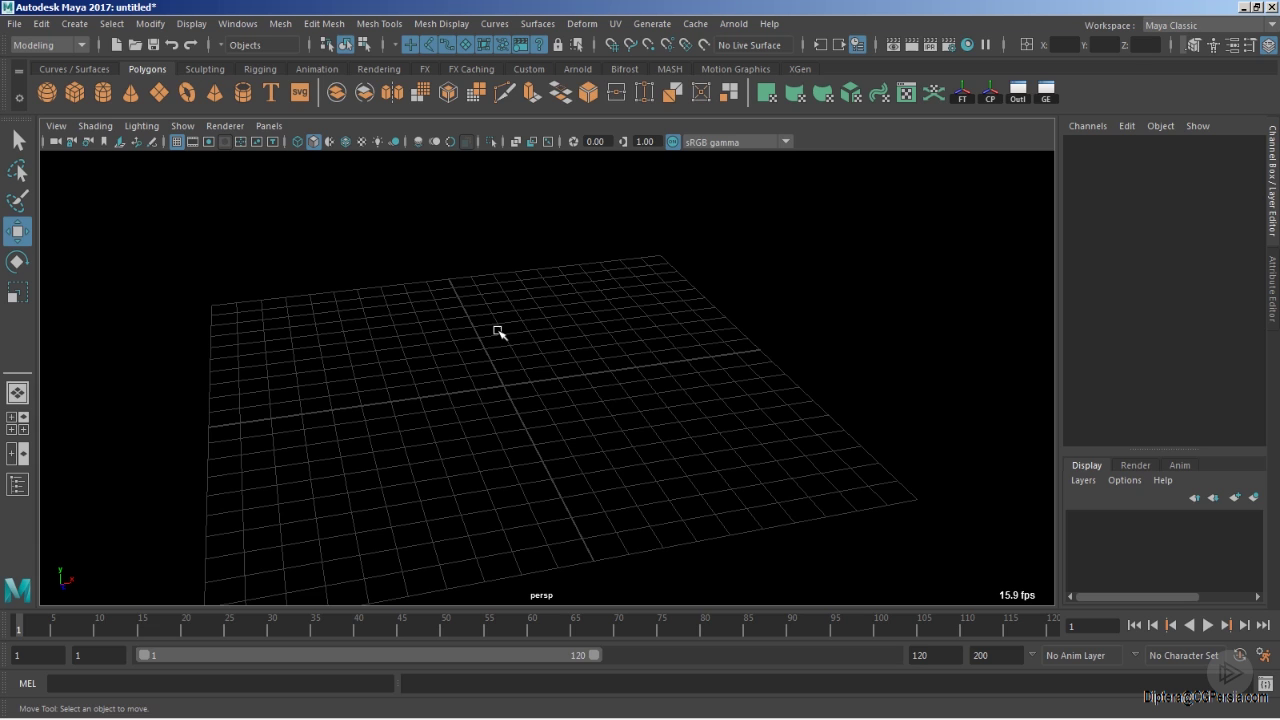Create a polygon cylinder from the shelf
Viewport: 1280px width, 720px height.
click(x=103, y=93)
